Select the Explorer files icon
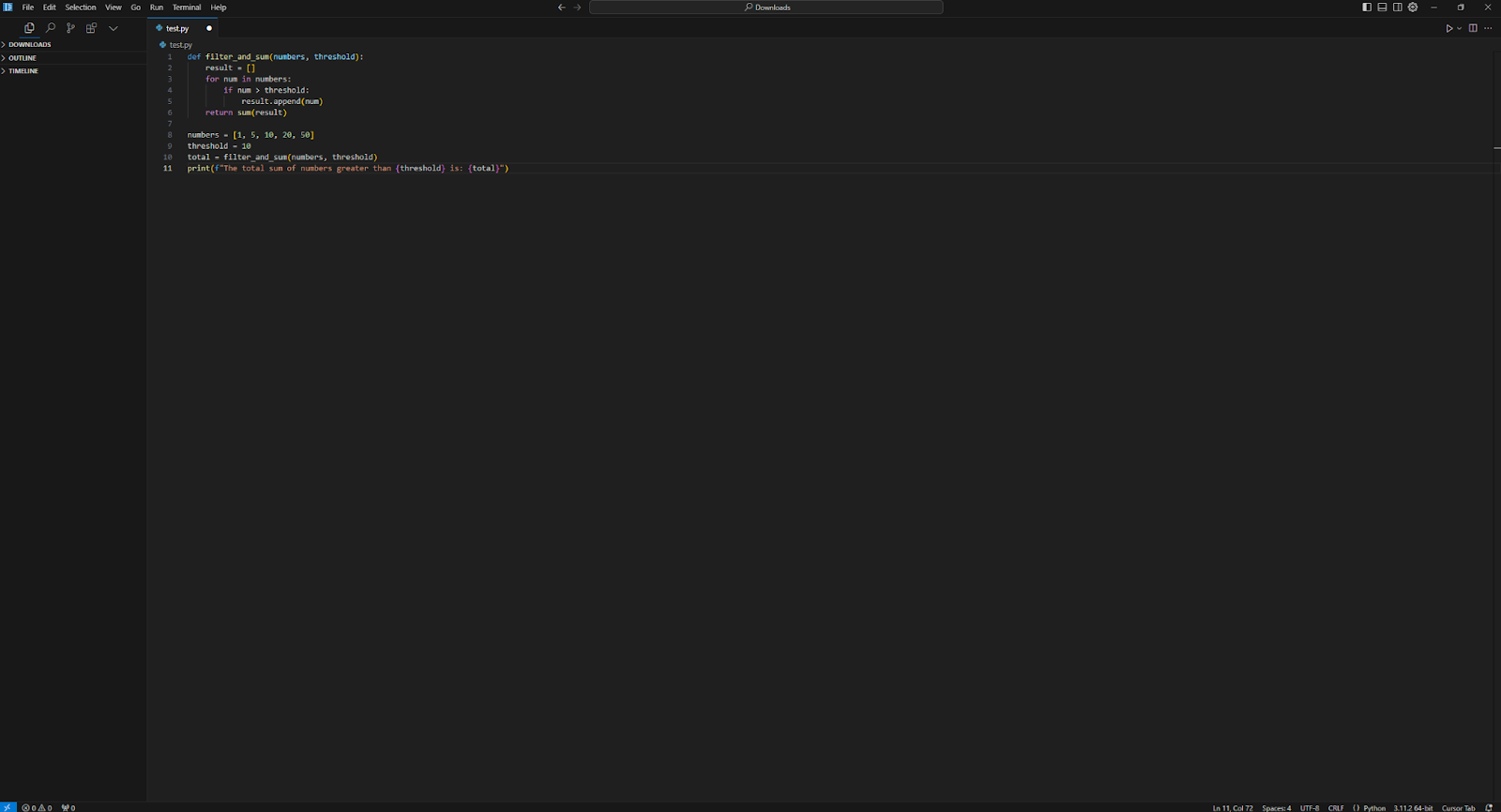 pyautogui.click(x=29, y=28)
